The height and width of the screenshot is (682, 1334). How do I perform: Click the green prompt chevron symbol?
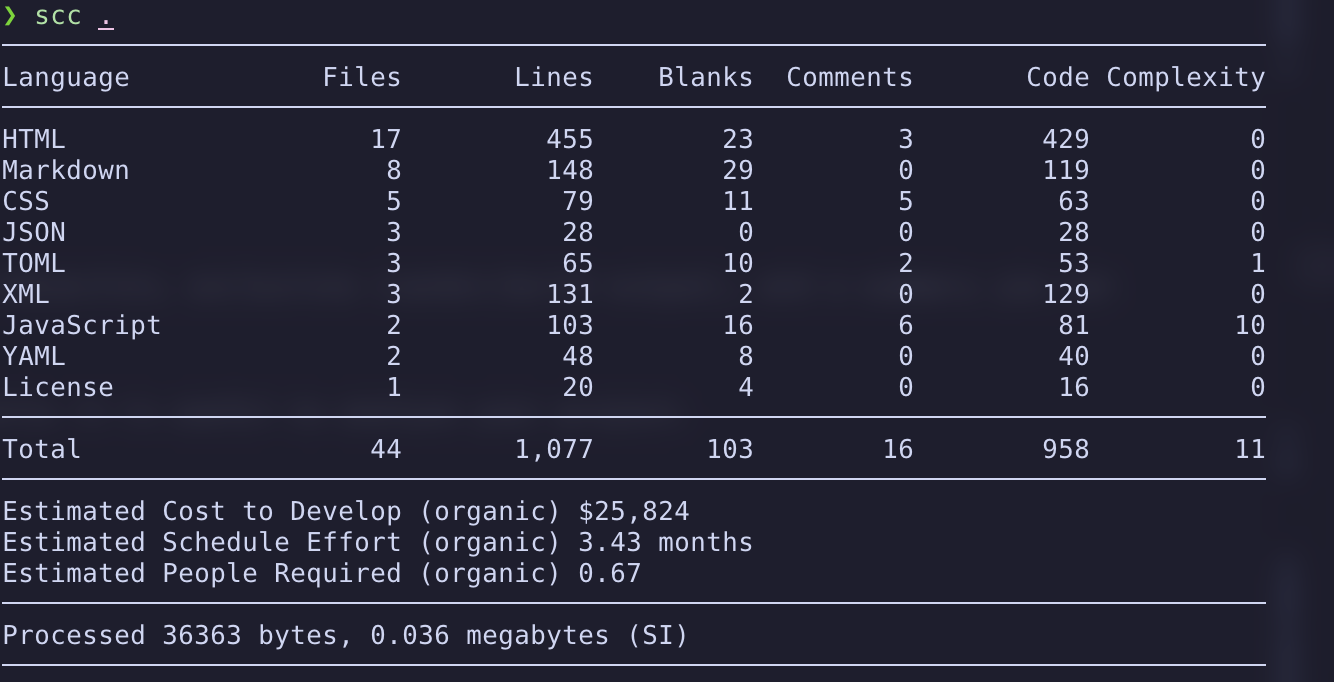(10, 17)
